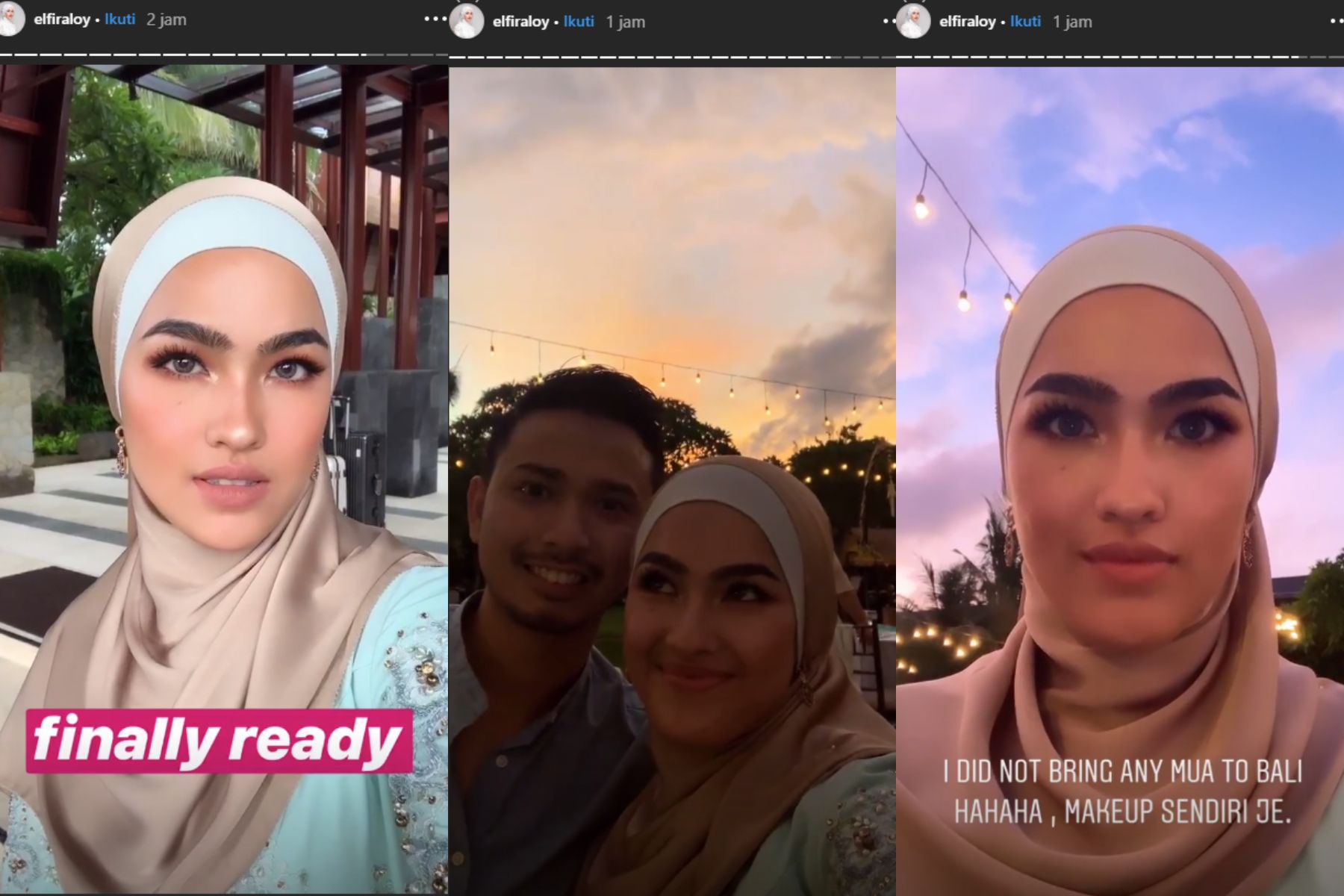Select elfiraloy username on the rightmost story
This screenshot has width=1344, height=896.
pos(967,22)
